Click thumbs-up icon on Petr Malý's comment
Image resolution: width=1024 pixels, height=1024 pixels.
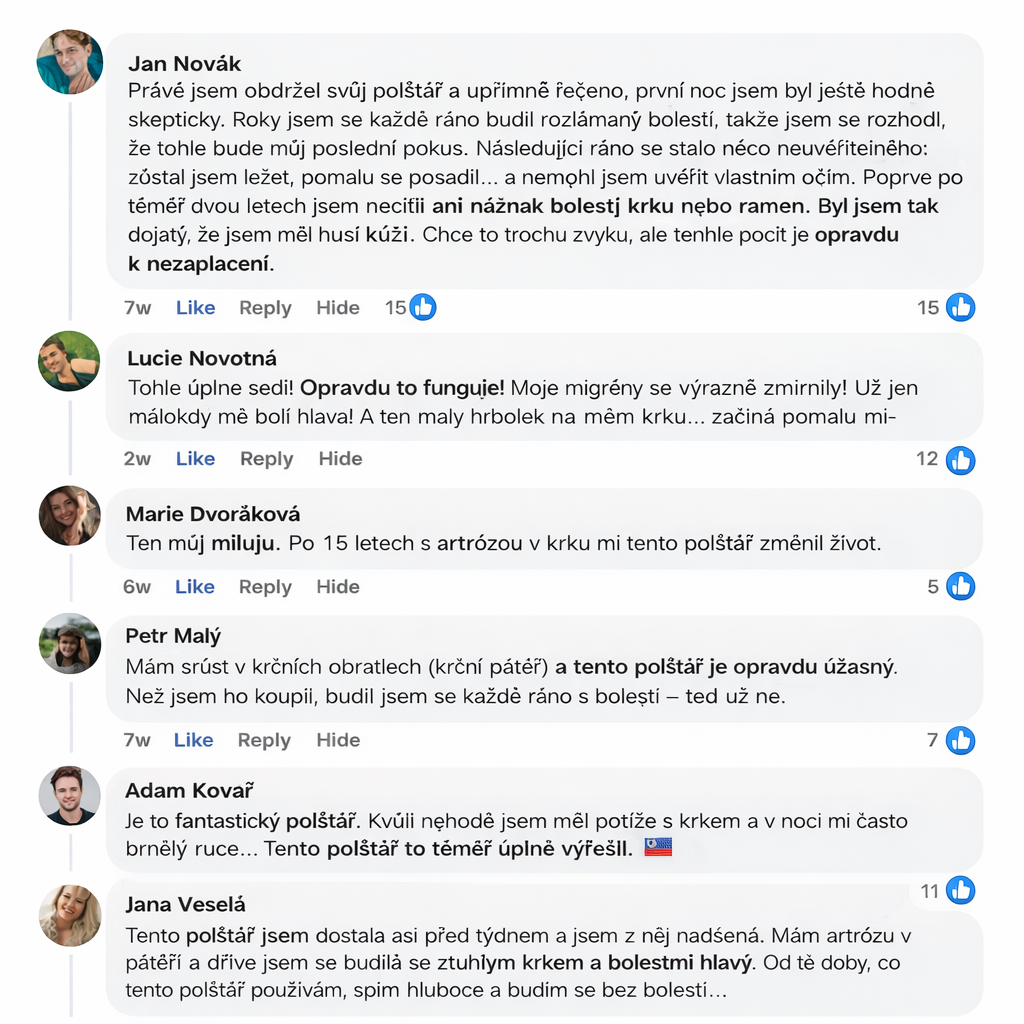(x=961, y=741)
